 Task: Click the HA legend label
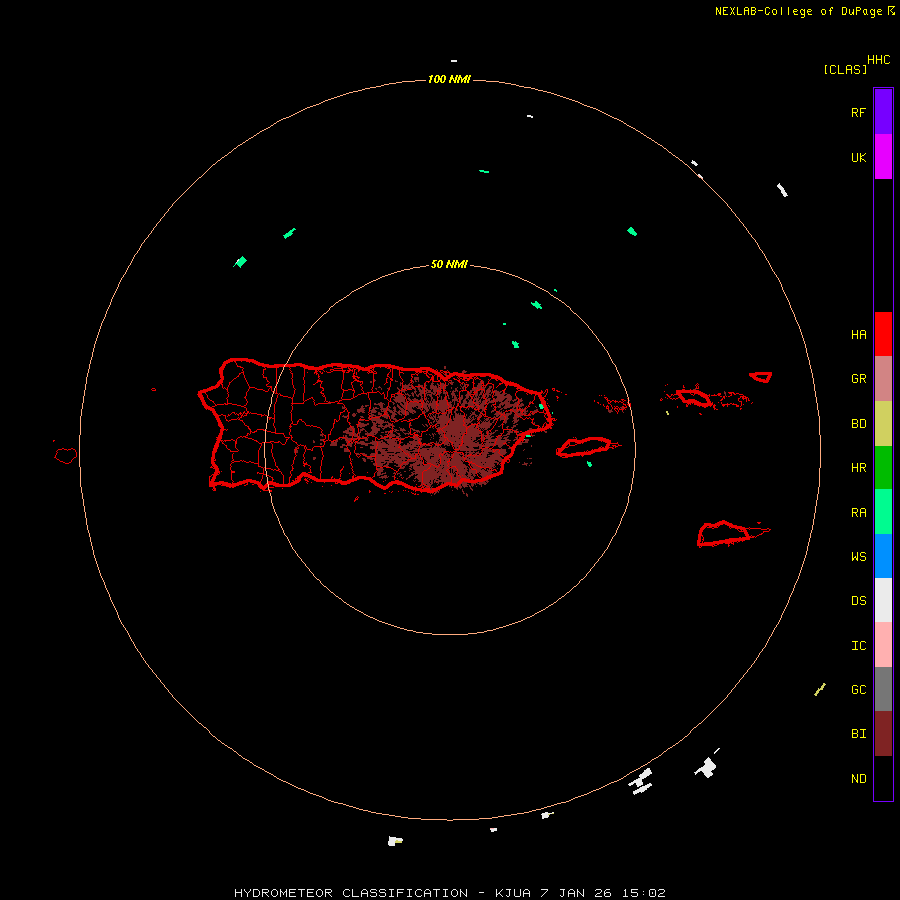pos(858,334)
